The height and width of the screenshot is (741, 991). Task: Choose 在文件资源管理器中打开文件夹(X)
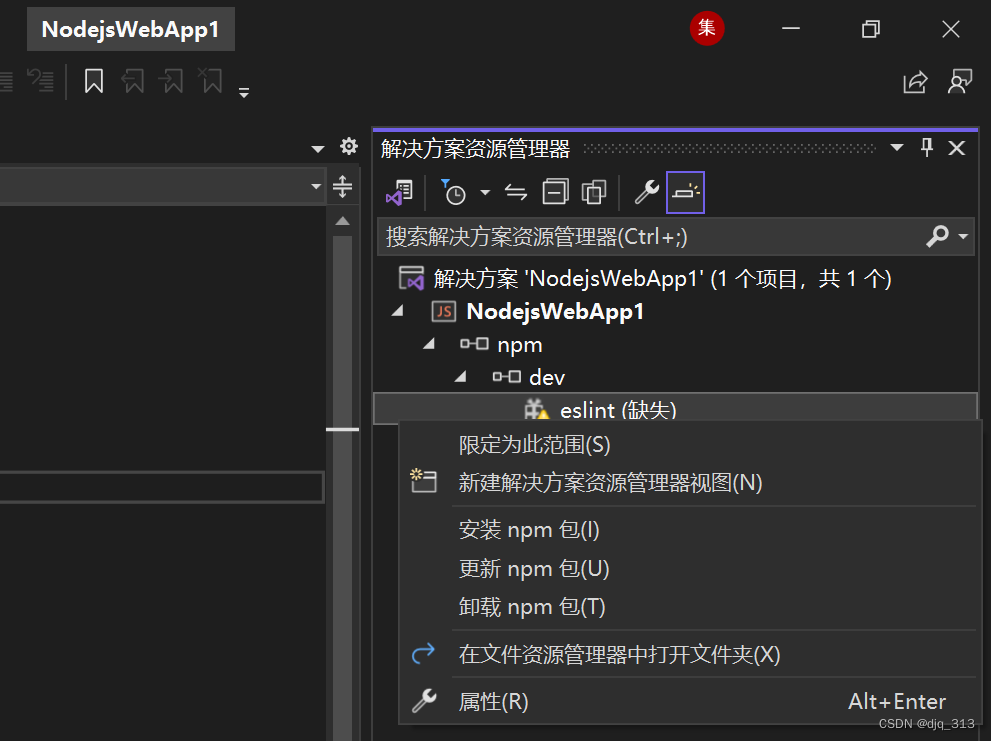click(x=690, y=654)
